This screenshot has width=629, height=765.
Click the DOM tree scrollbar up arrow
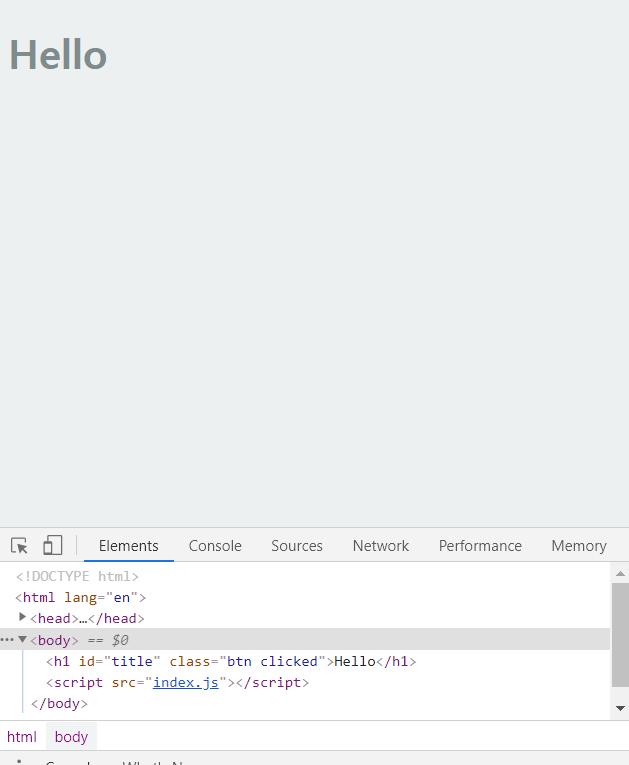coord(620,573)
